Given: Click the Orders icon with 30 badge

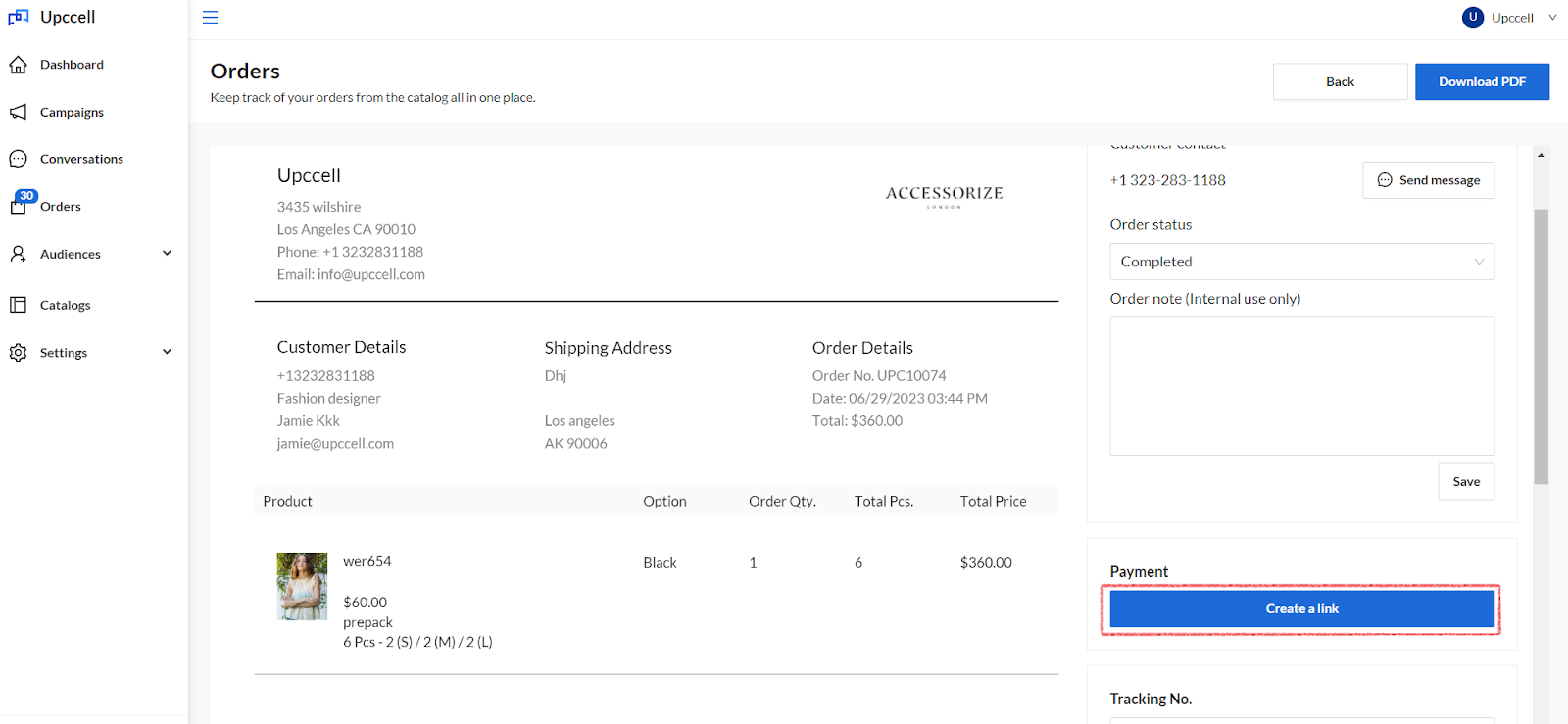Looking at the screenshot, I should click(x=20, y=204).
